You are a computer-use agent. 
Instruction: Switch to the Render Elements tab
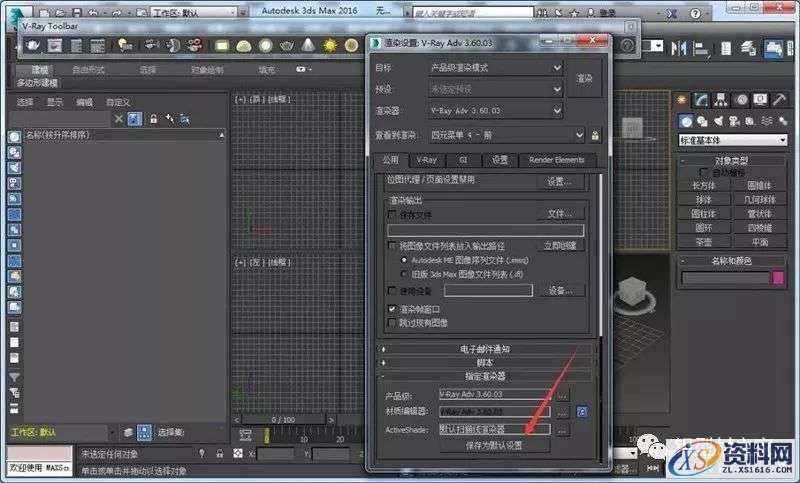[x=557, y=161]
